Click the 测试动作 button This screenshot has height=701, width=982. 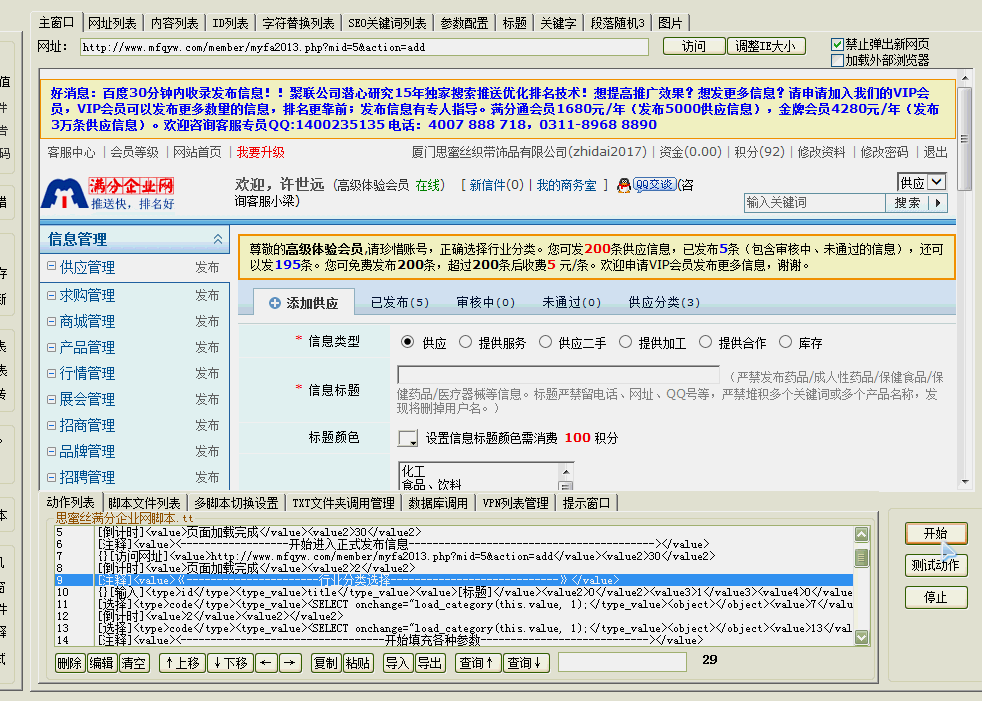pos(936,565)
